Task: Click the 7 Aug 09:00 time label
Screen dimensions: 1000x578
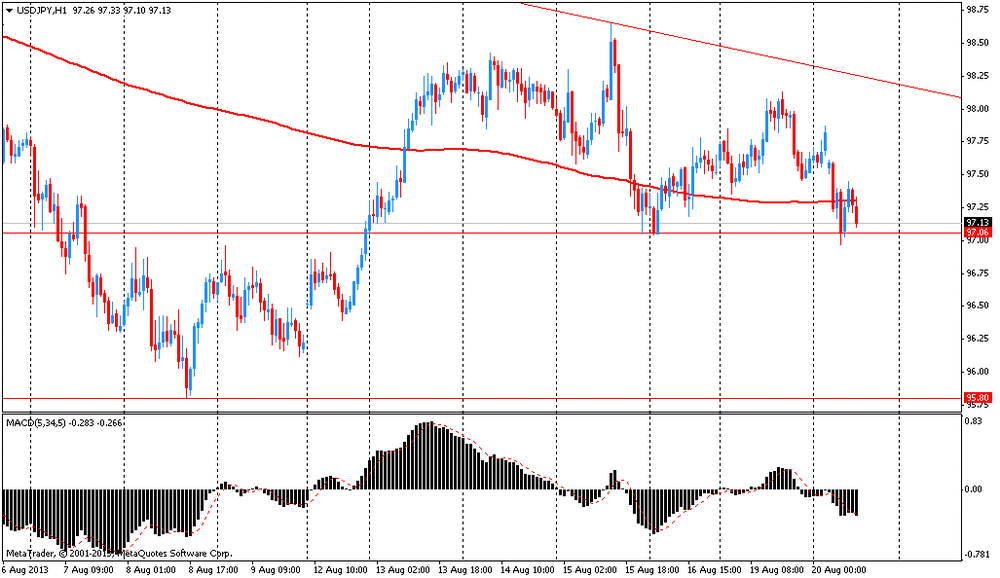Action: [x=89, y=569]
